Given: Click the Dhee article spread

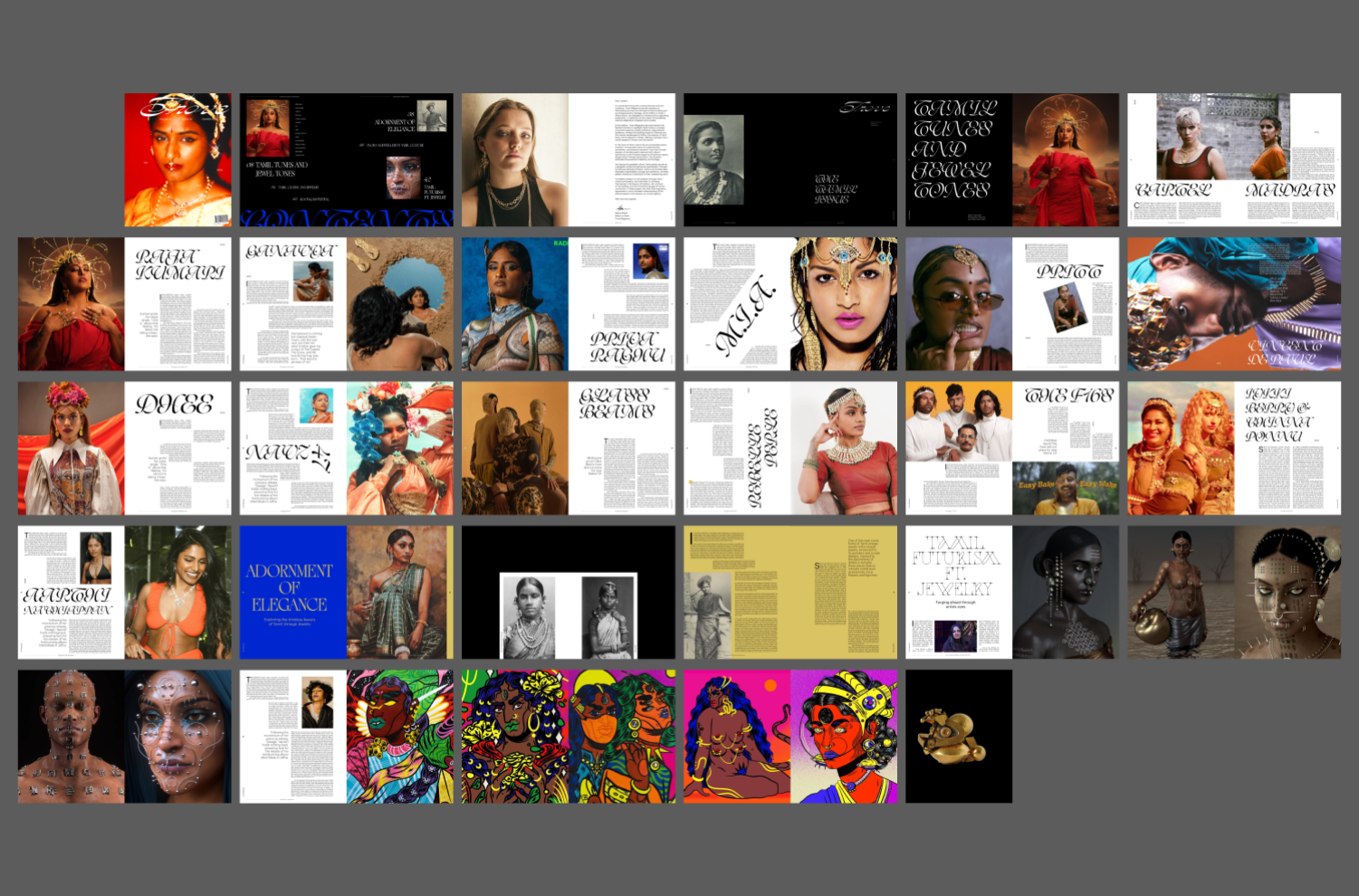Looking at the screenshot, I should click(x=124, y=448).
